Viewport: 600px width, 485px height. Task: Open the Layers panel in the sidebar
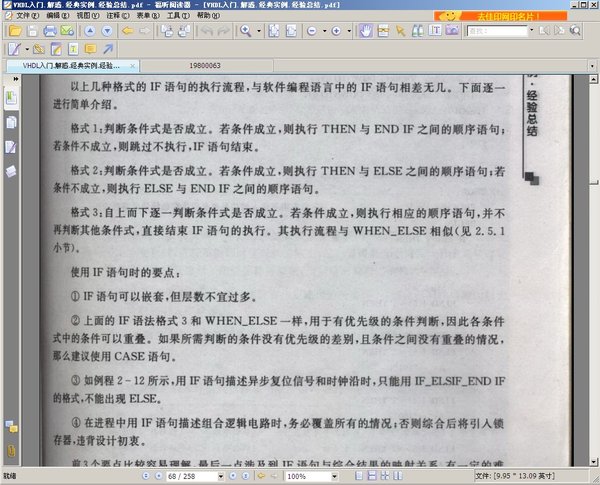click(11, 171)
